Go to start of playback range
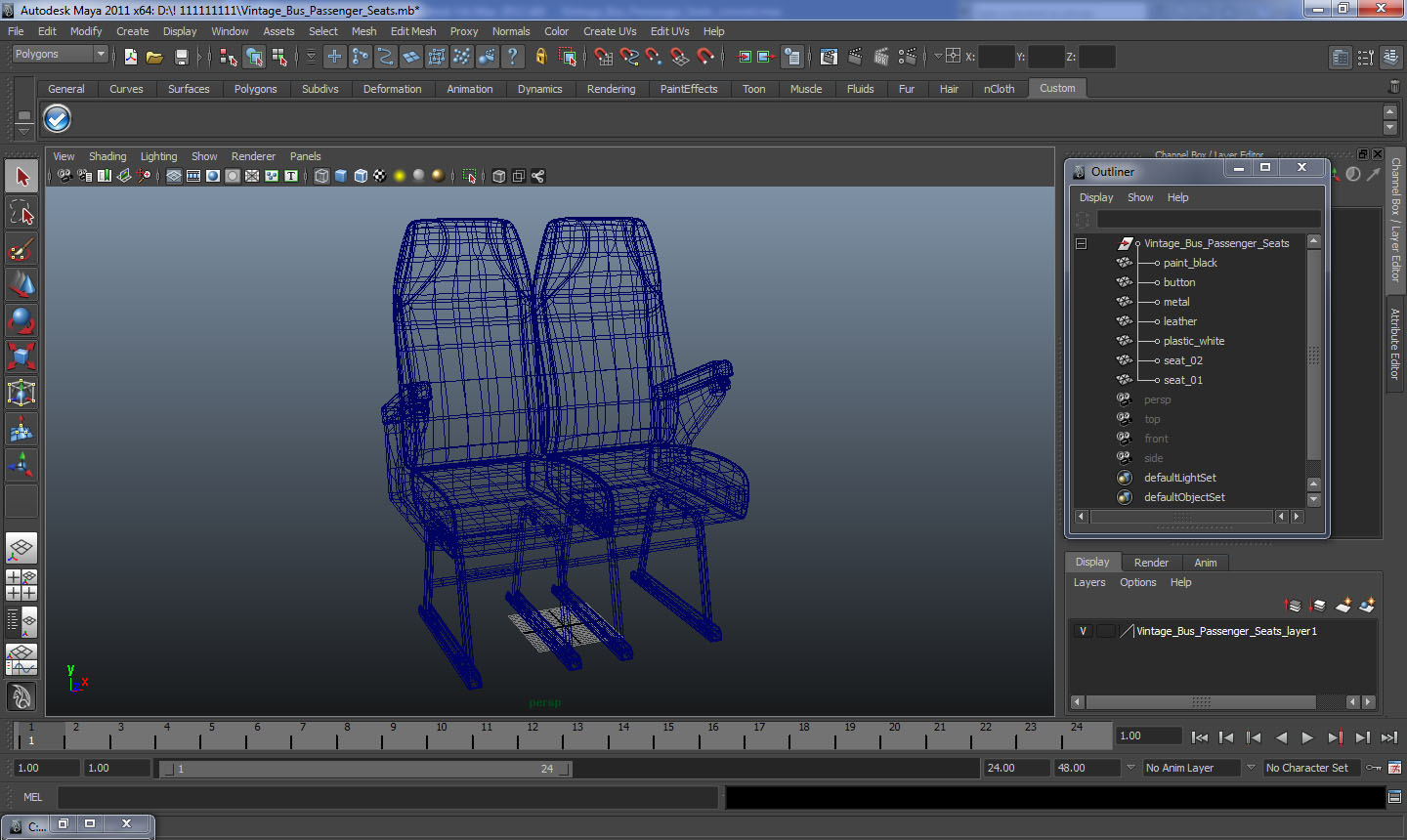 (1200, 737)
